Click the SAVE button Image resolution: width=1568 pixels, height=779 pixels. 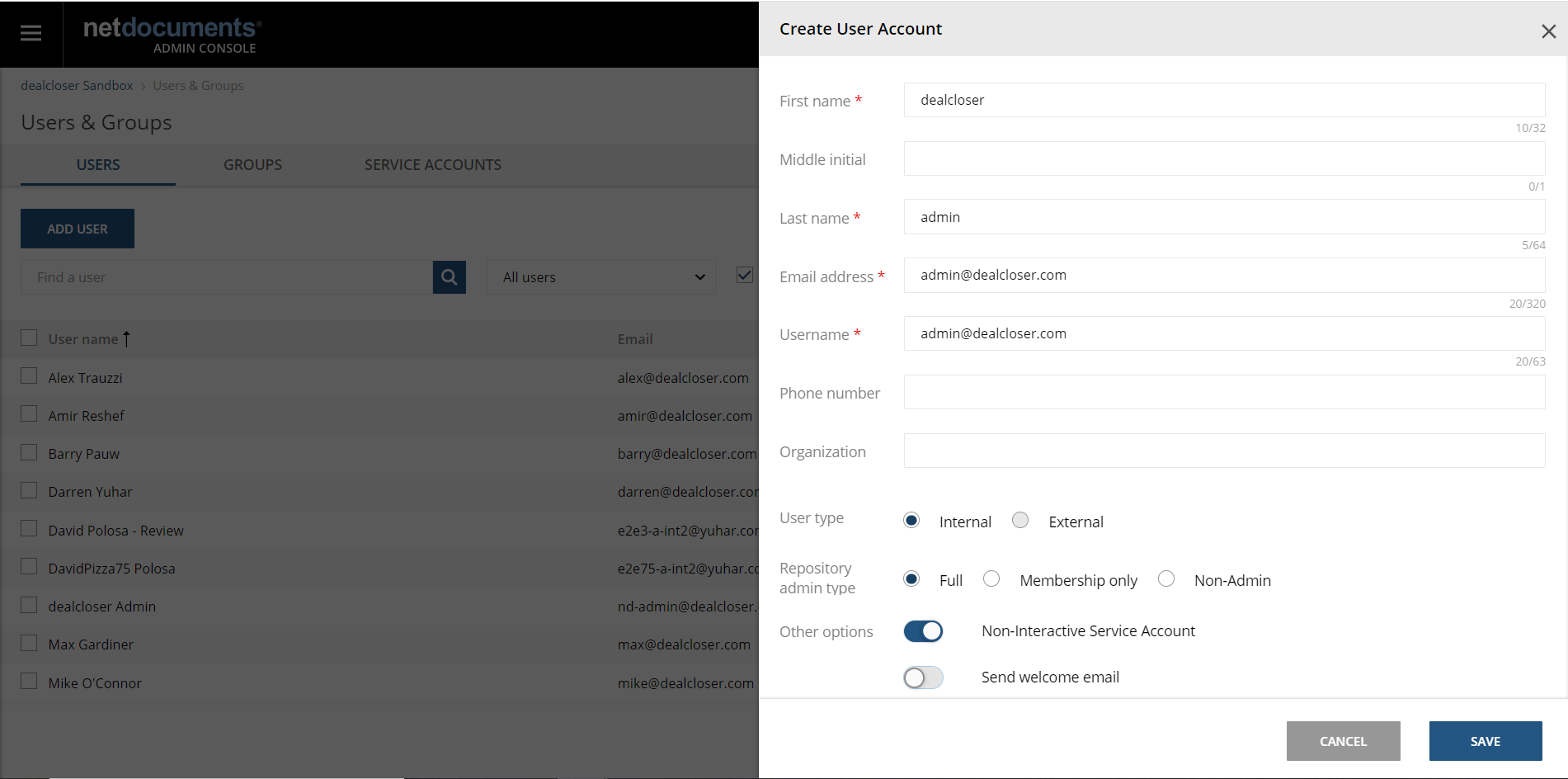pyautogui.click(x=1486, y=741)
